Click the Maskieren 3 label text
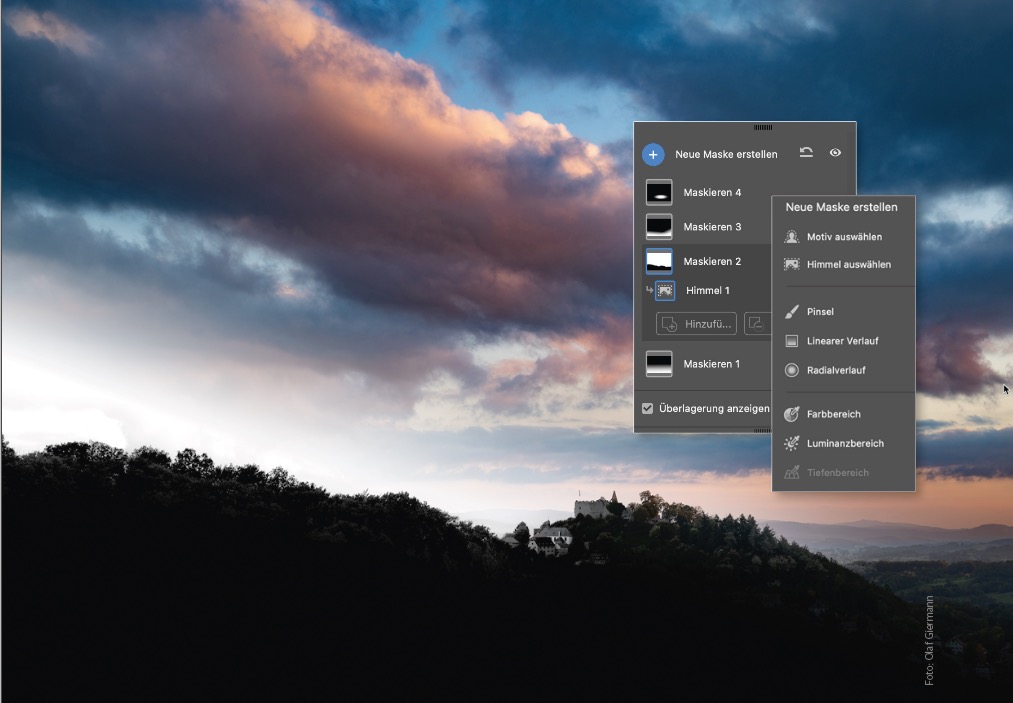Viewport: 1013px width, 703px height. click(x=712, y=227)
